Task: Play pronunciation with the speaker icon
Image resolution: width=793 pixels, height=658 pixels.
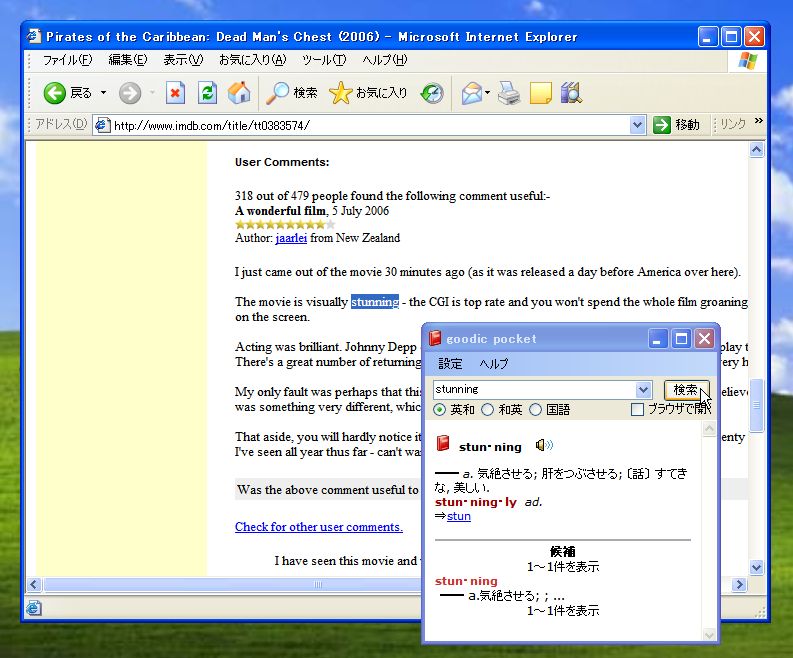Action: click(544, 445)
